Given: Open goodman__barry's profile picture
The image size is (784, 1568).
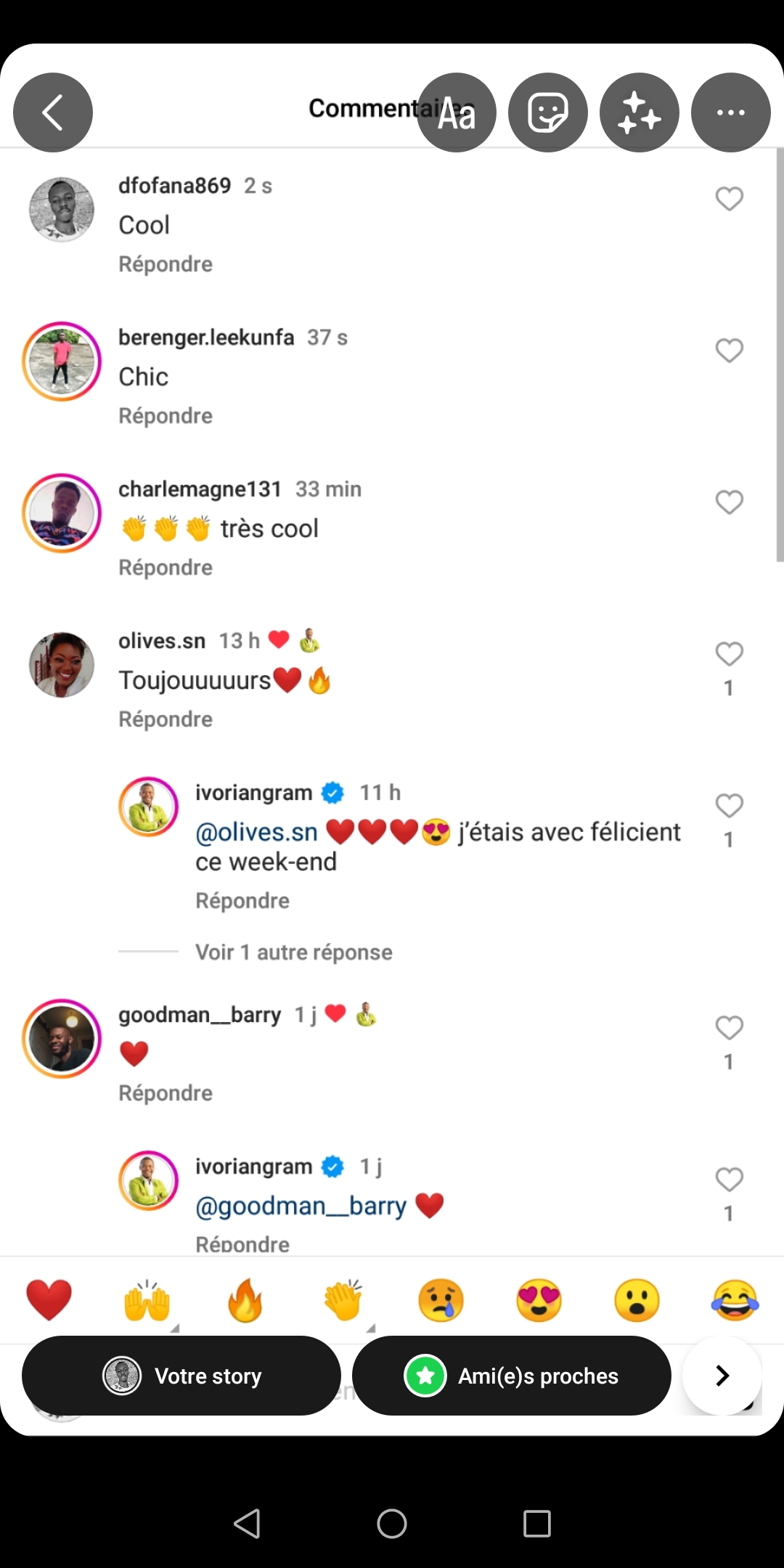Looking at the screenshot, I should (x=62, y=1039).
